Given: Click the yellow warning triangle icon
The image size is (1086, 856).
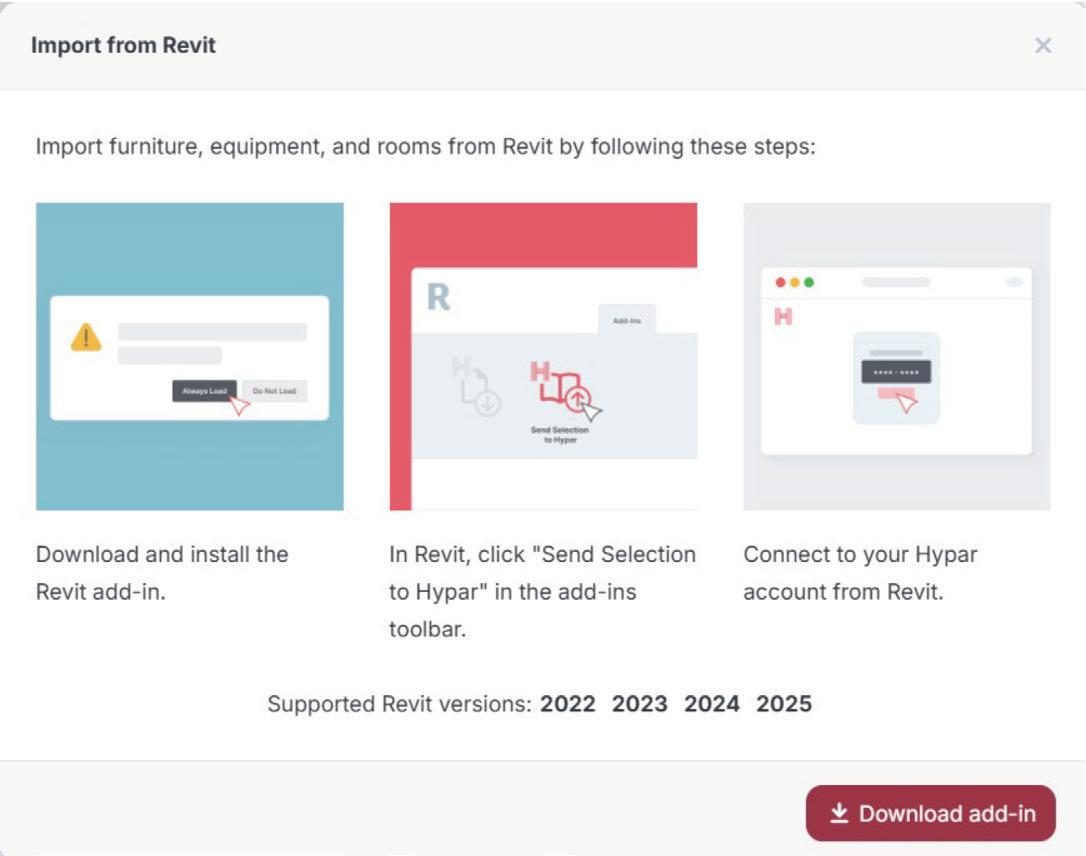Looking at the screenshot, I should pos(87,338).
